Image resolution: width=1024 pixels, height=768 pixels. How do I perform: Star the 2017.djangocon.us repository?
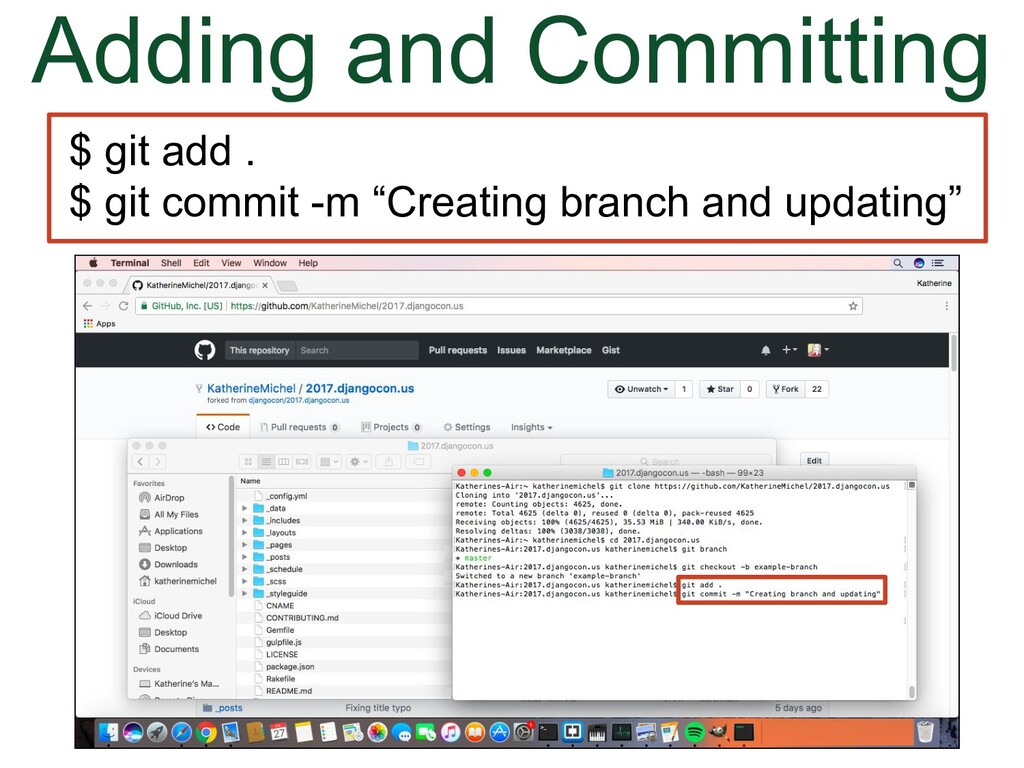[719, 389]
